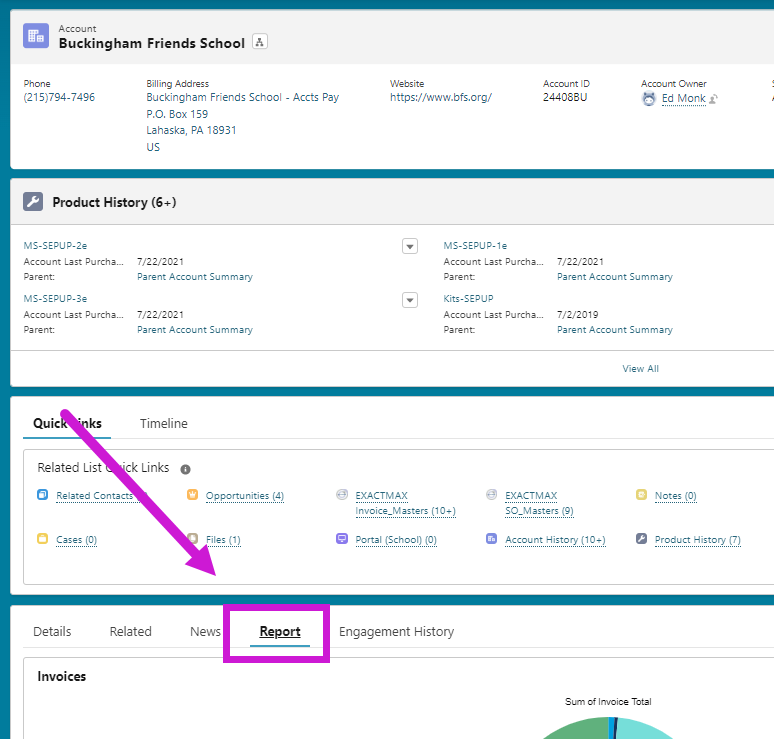Open the MS-SEPUP-1e product history record
The width and height of the screenshot is (774, 739).
(x=475, y=245)
